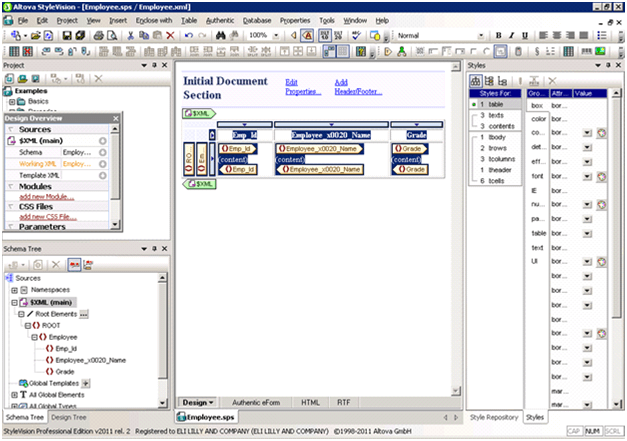The image size is (627, 441).
Task: Open the zoom 100% dropdown
Action: (x=276, y=36)
